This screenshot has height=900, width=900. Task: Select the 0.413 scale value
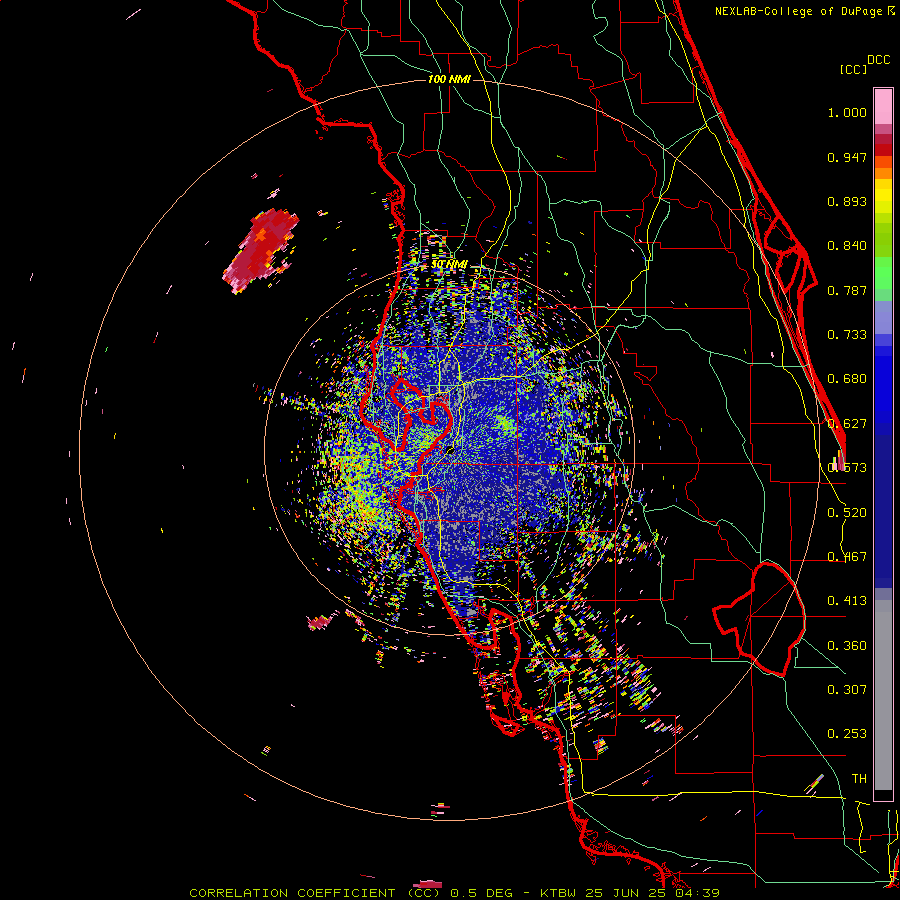pos(847,601)
